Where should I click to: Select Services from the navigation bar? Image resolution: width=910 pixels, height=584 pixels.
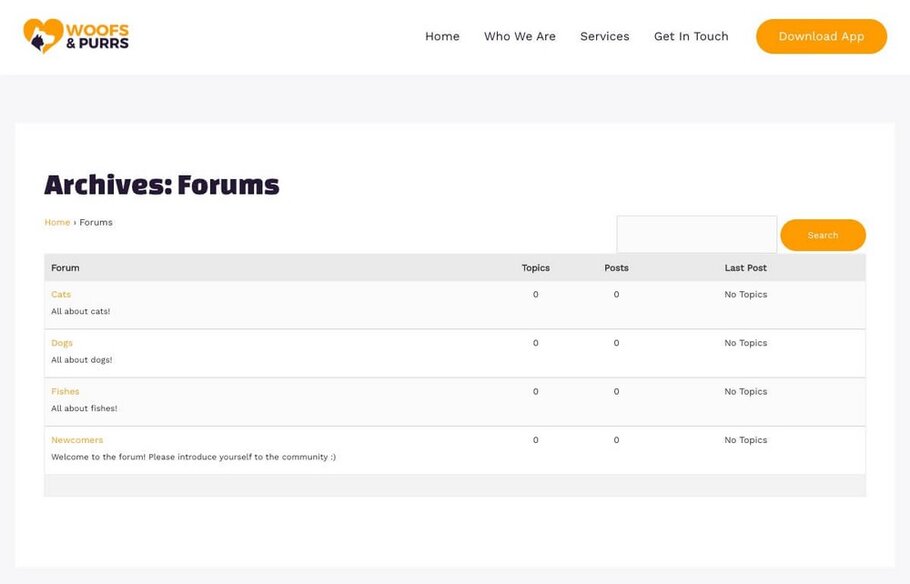[604, 36]
